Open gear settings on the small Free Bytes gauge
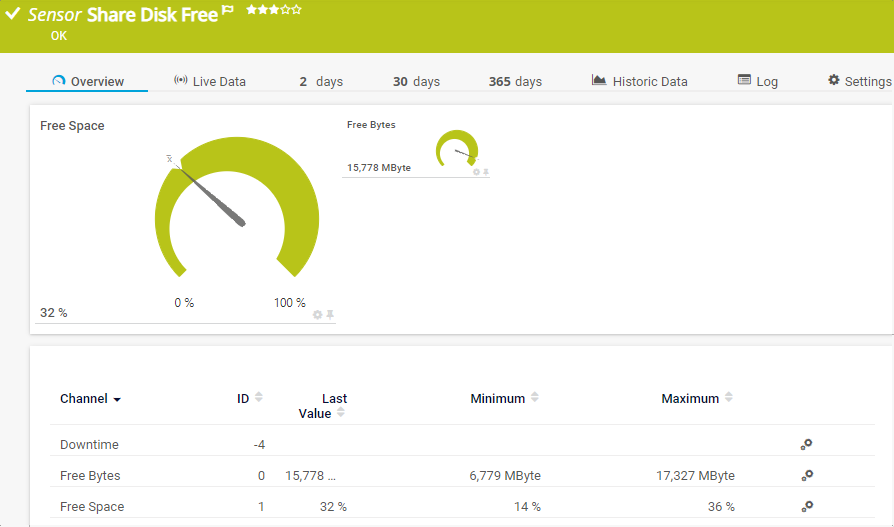Viewport: 894px width, 527px height. (476, 172)
